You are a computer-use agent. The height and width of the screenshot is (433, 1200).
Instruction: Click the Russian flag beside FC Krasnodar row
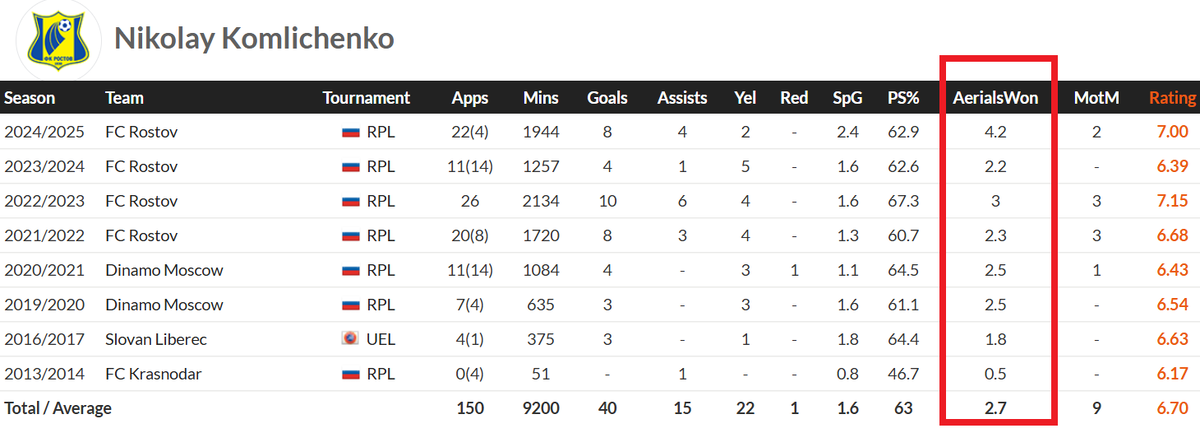[x=350, y=374]
